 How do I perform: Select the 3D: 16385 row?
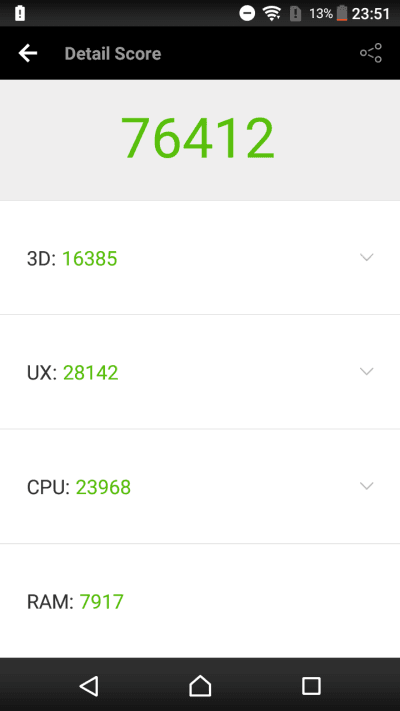pos(200,258)
